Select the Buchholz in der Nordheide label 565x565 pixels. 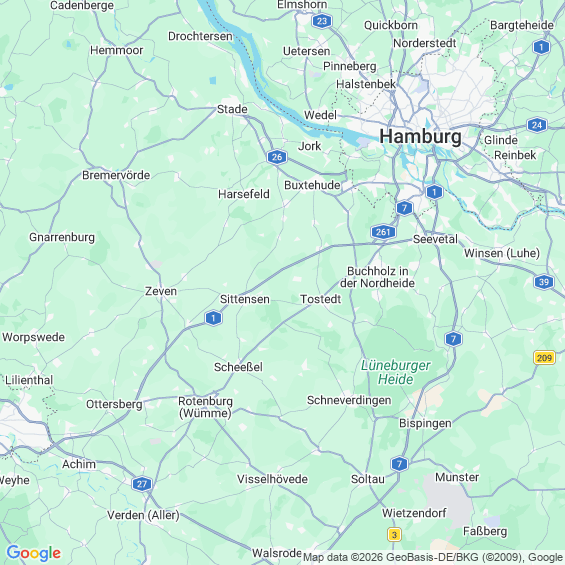377,277
